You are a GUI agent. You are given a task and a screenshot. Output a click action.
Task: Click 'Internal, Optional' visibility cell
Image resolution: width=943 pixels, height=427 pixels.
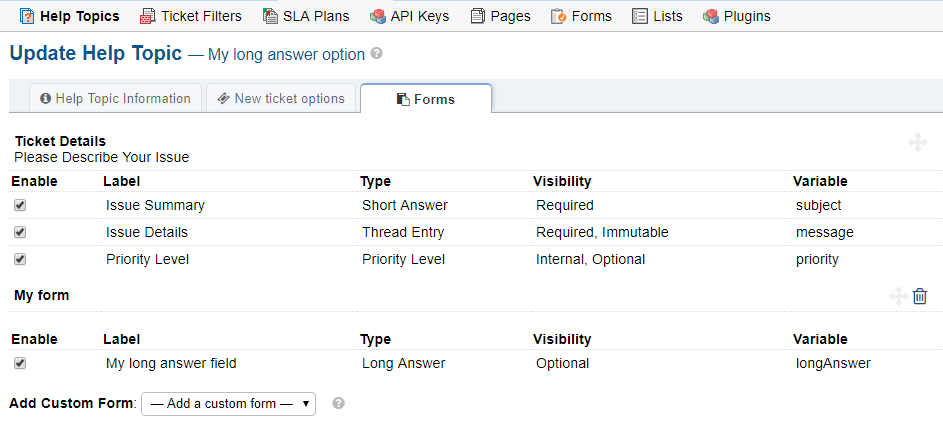591,259
